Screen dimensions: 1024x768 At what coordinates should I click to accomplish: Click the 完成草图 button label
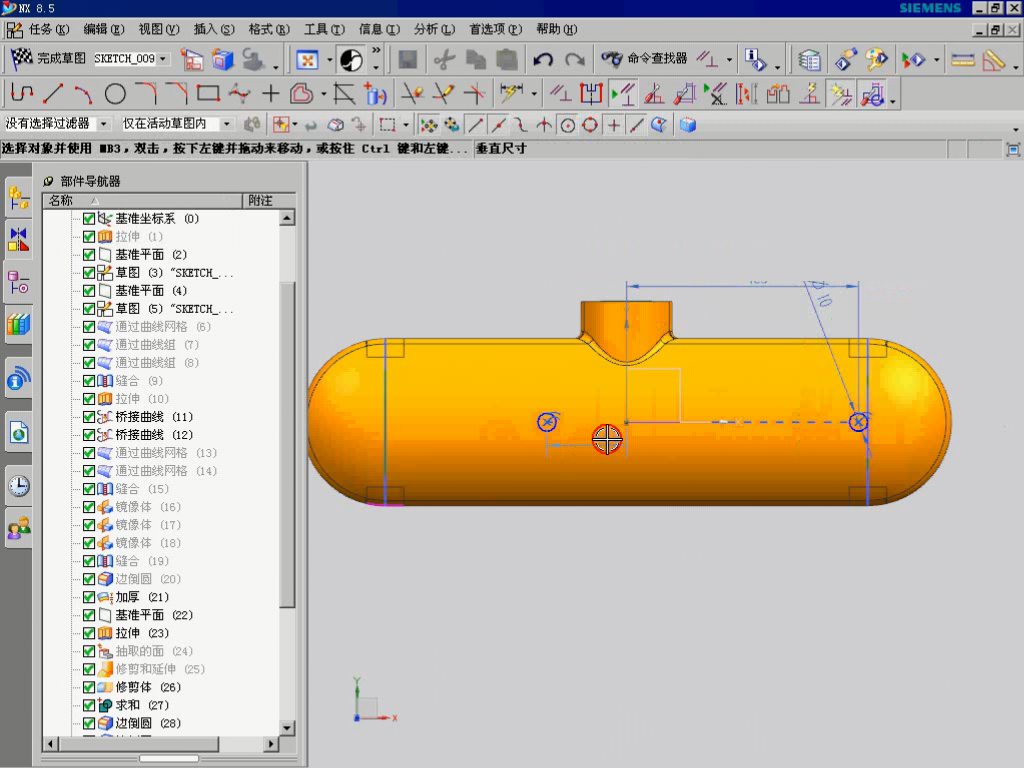[61, 59]
